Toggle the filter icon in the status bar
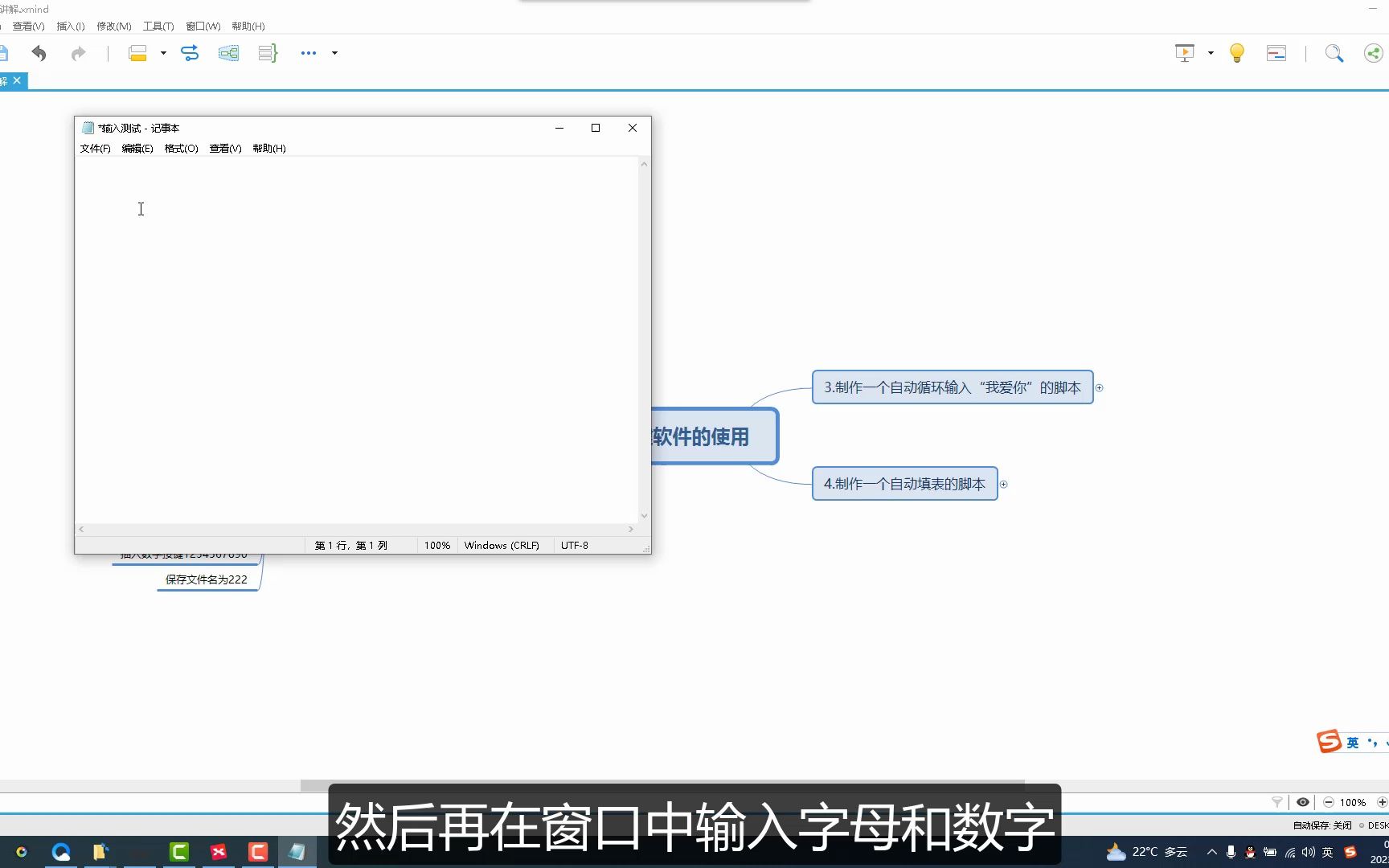1389x868 pixels. click(x=1276, y=802)
